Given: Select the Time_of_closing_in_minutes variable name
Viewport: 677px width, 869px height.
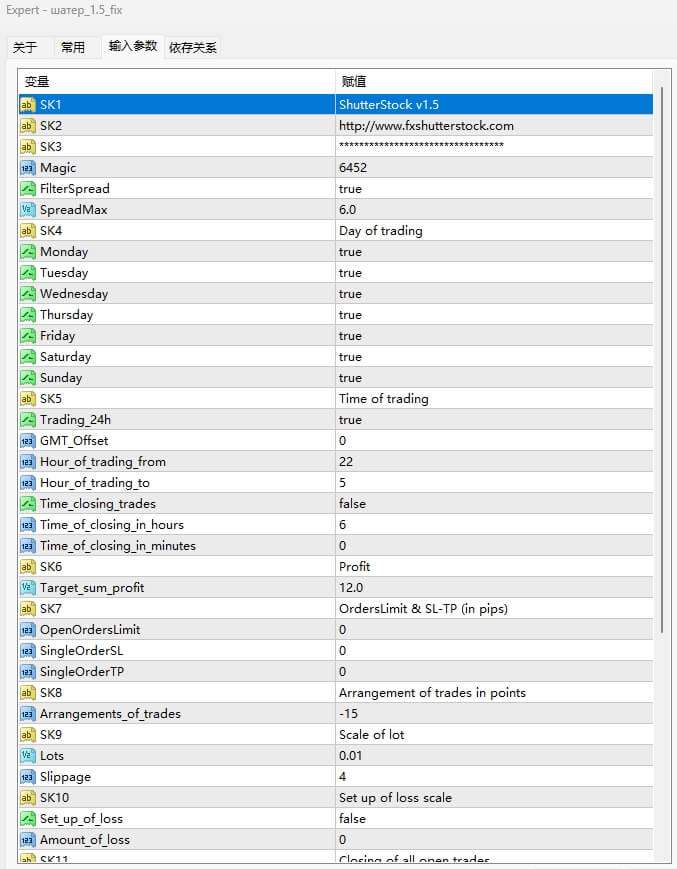Looking at the screenshot, I should point(117,546).
